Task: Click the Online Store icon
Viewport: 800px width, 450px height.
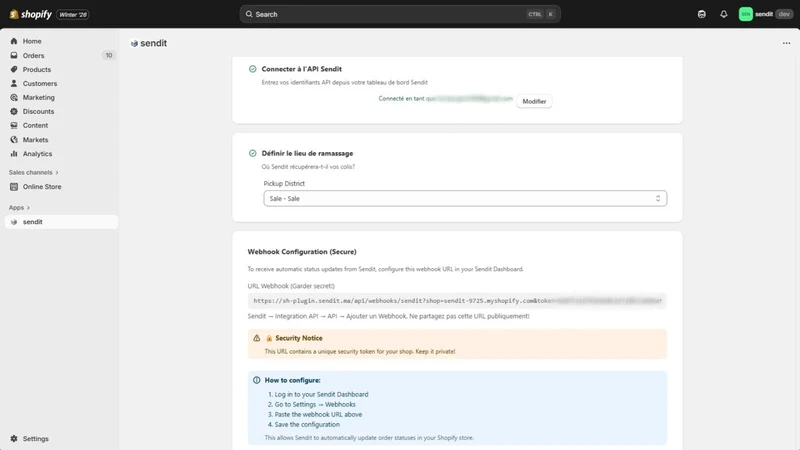Action: coord(14,187)
